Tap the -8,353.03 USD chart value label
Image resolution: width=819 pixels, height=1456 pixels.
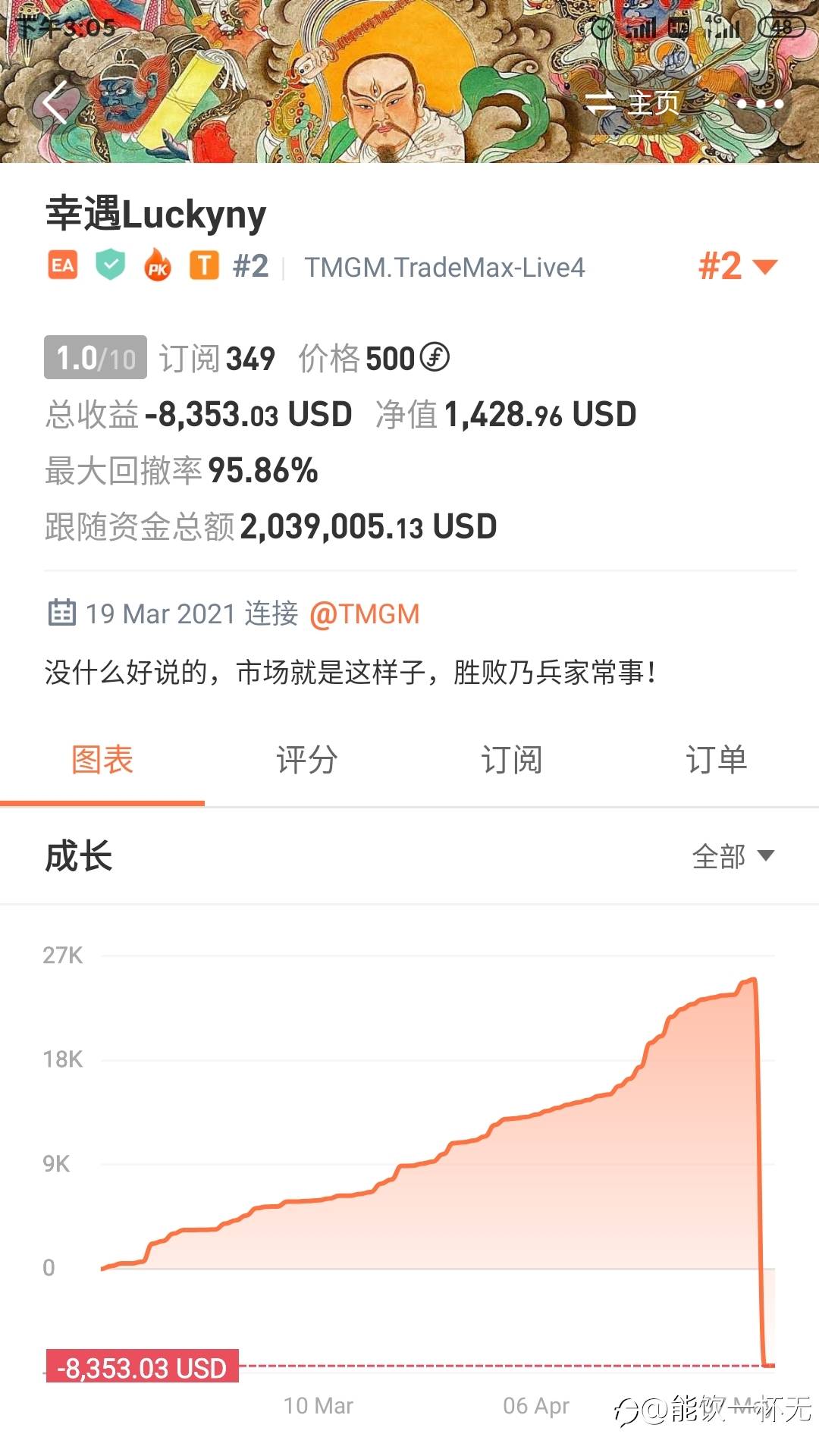143,1367
